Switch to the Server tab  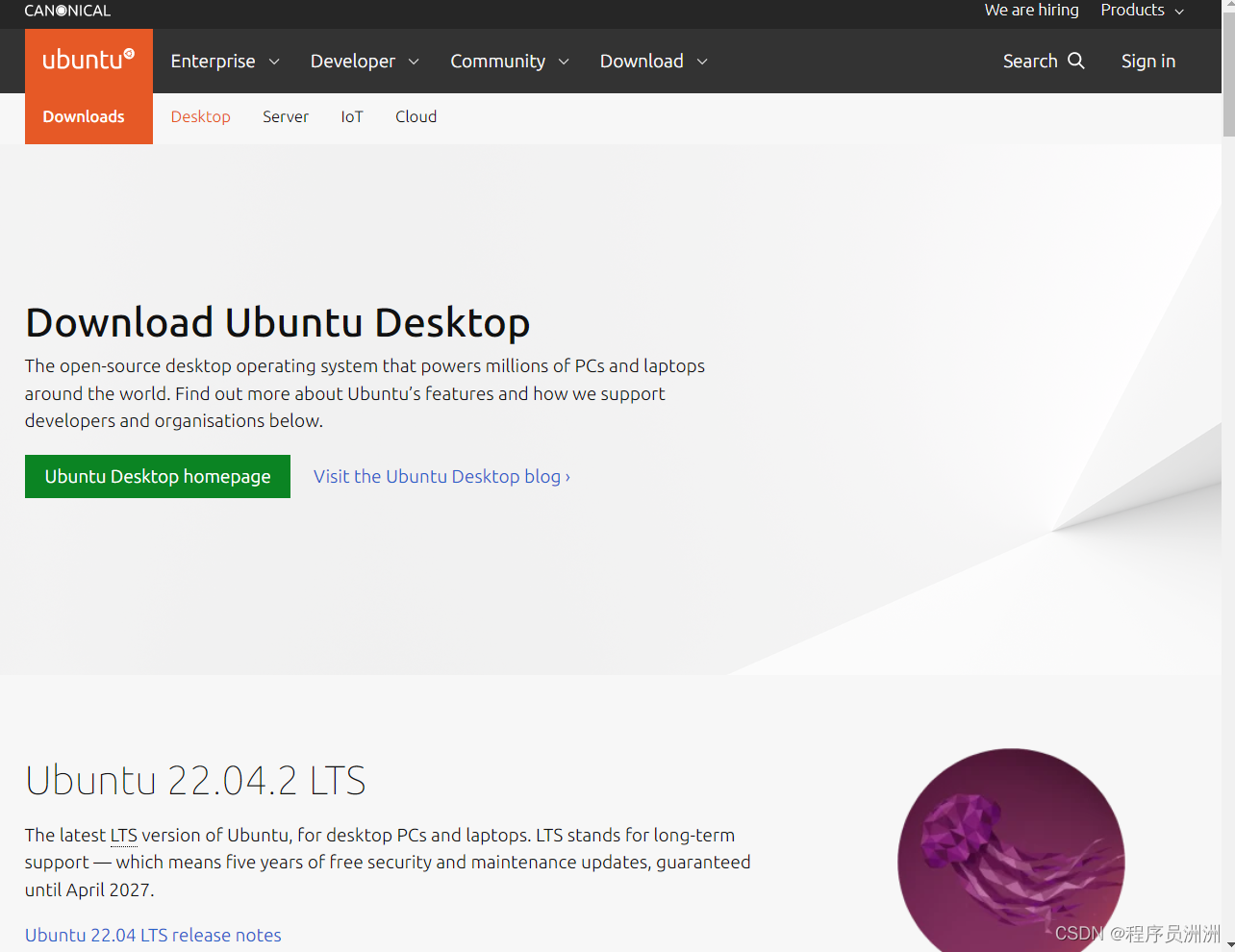coord(286,116)
